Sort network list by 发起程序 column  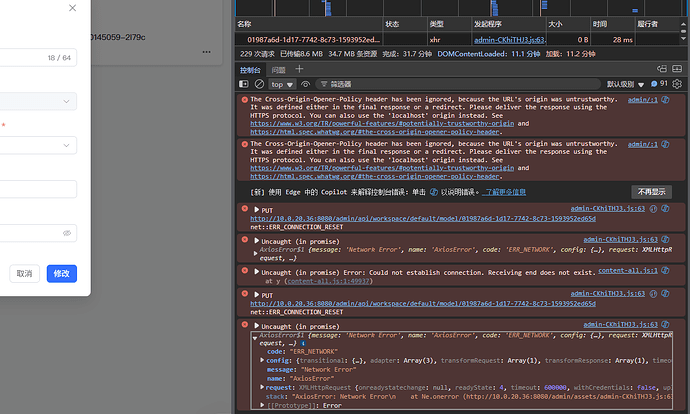[x=508, y=24]
